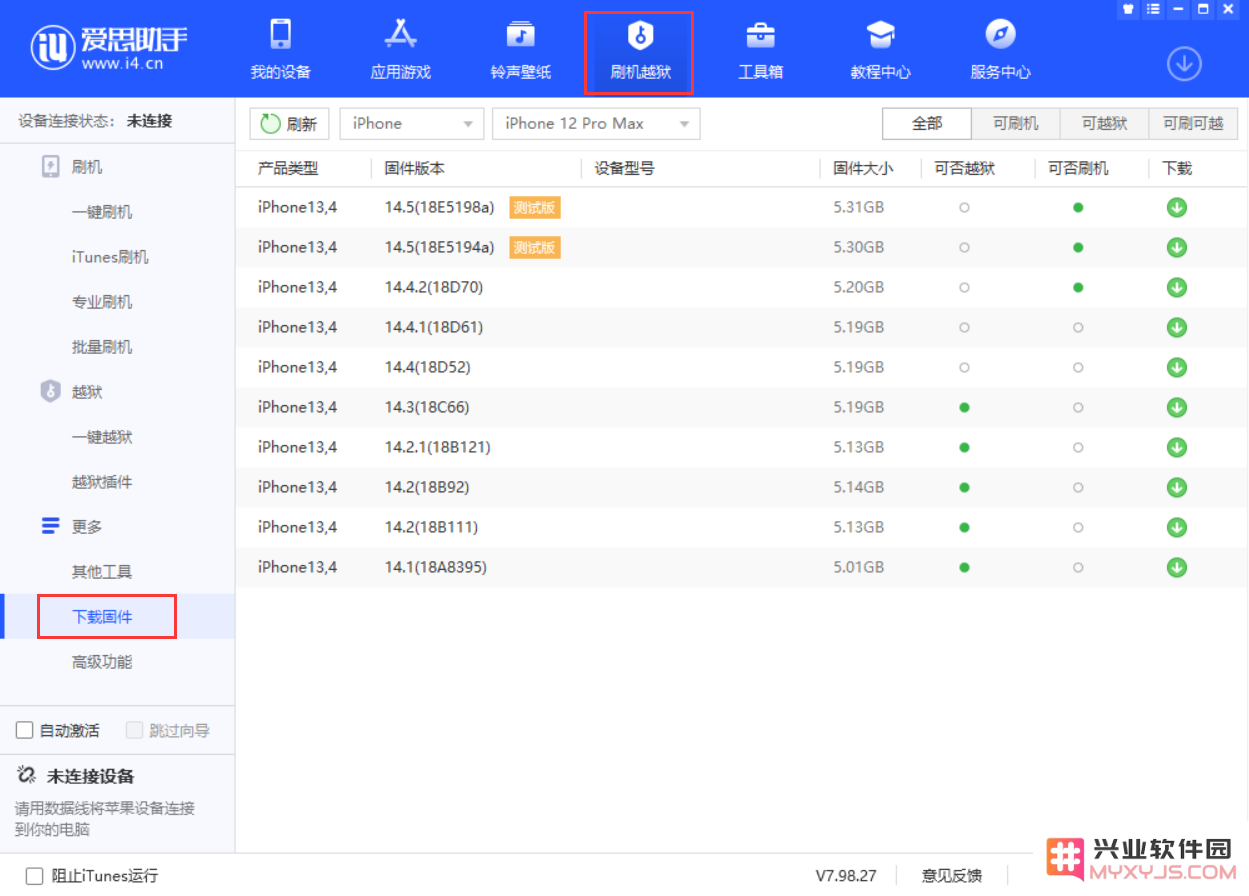Click 5.01GB size cell
The image size is (1249, 896).
click(859, 568)
